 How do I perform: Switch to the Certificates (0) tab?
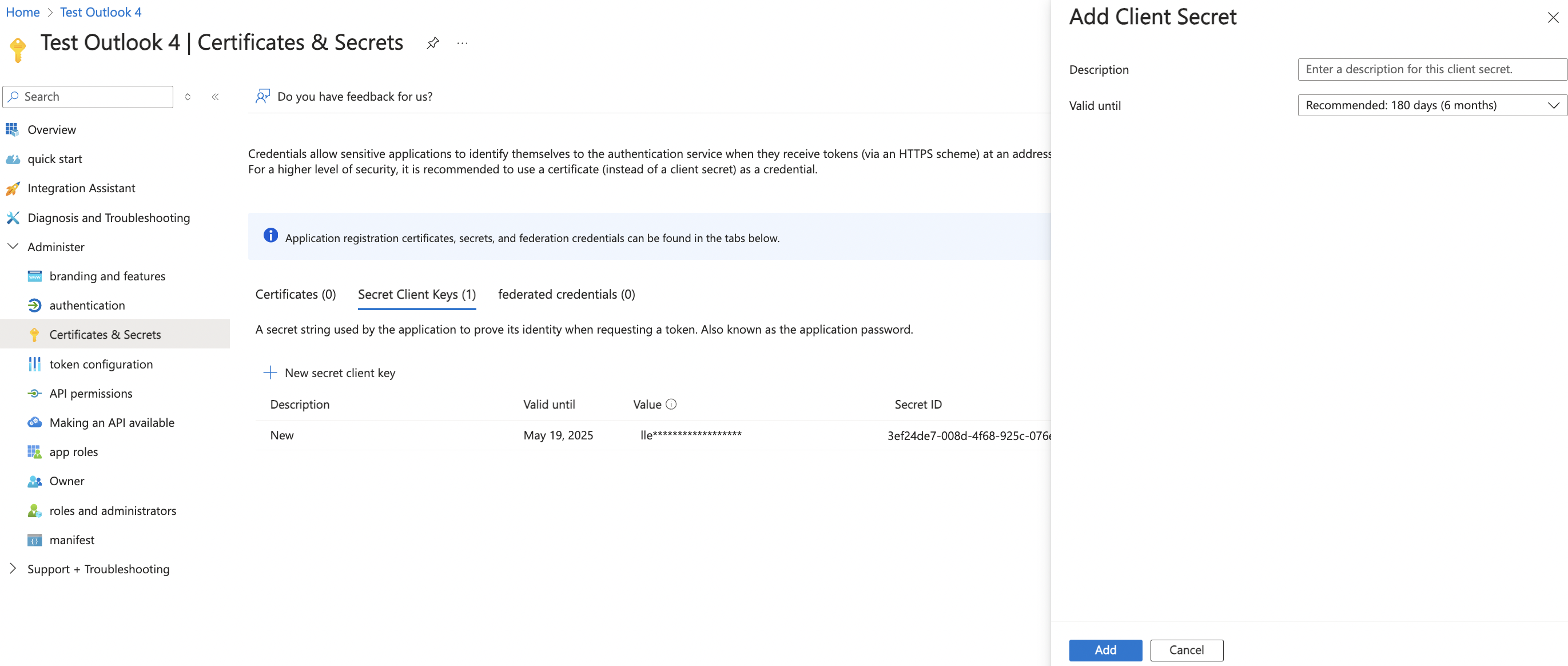[x=295, y=295]
